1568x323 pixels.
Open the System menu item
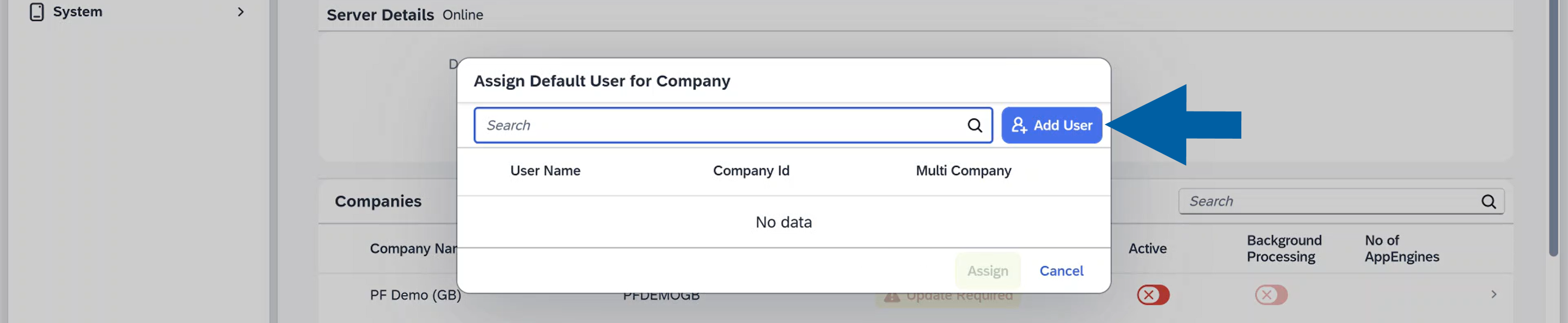click(77, 11)
